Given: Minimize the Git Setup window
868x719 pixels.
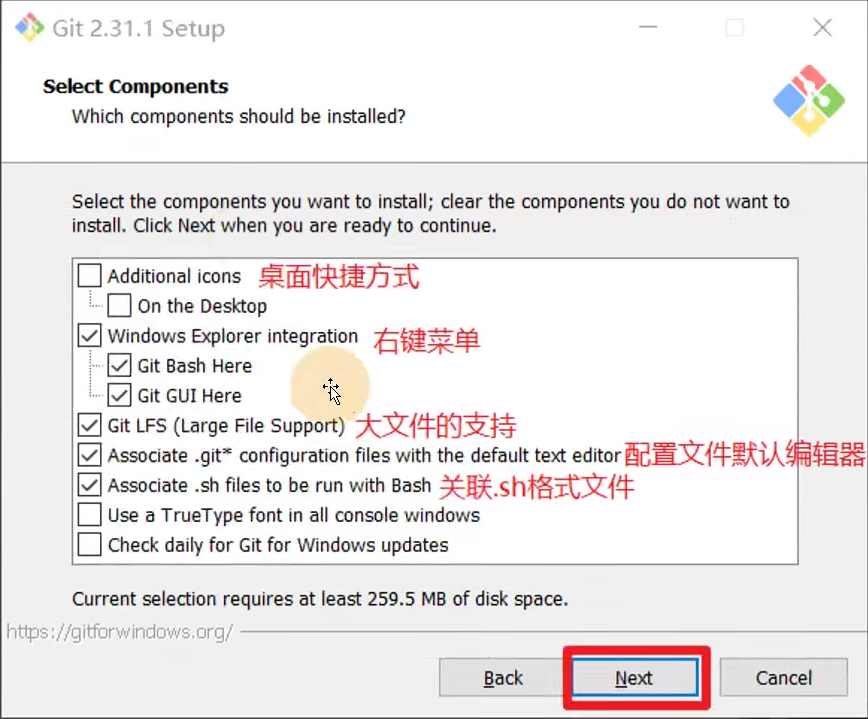Looking at the screenshot, I should (x=648, y=27).
